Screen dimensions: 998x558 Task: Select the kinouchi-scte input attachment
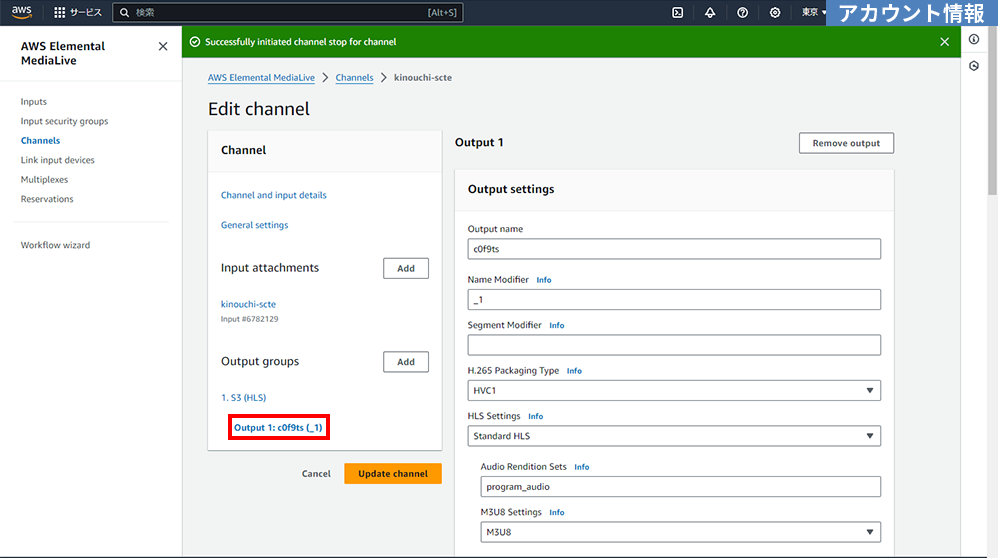coord(248,304)
